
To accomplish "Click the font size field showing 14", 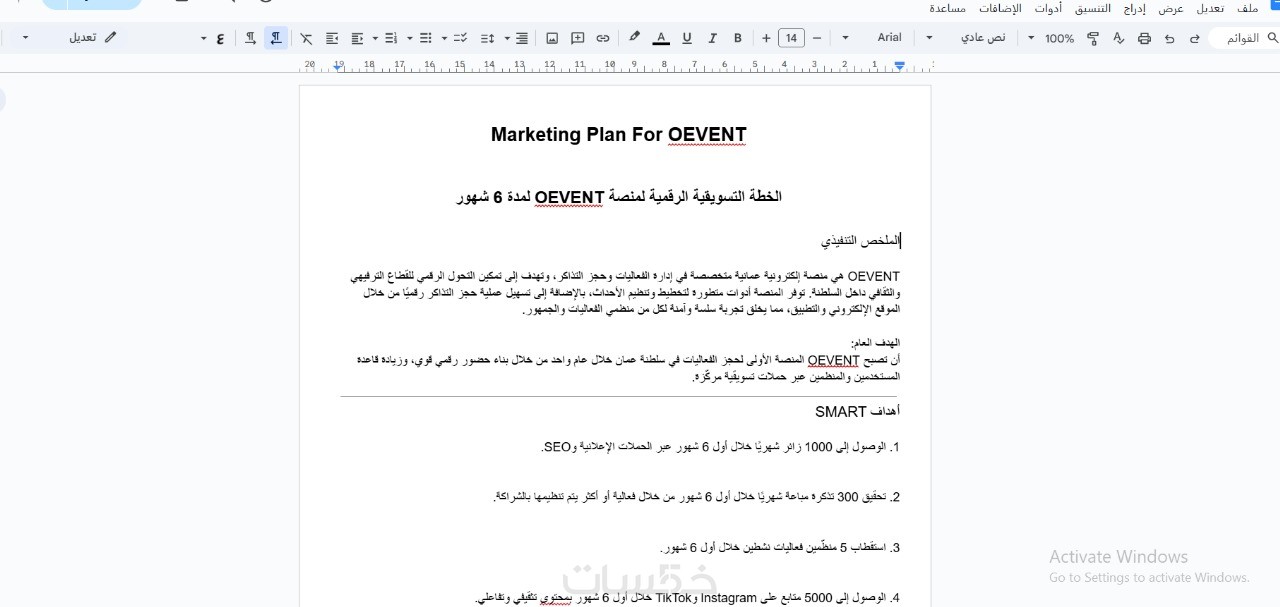I will click(791, 38).
